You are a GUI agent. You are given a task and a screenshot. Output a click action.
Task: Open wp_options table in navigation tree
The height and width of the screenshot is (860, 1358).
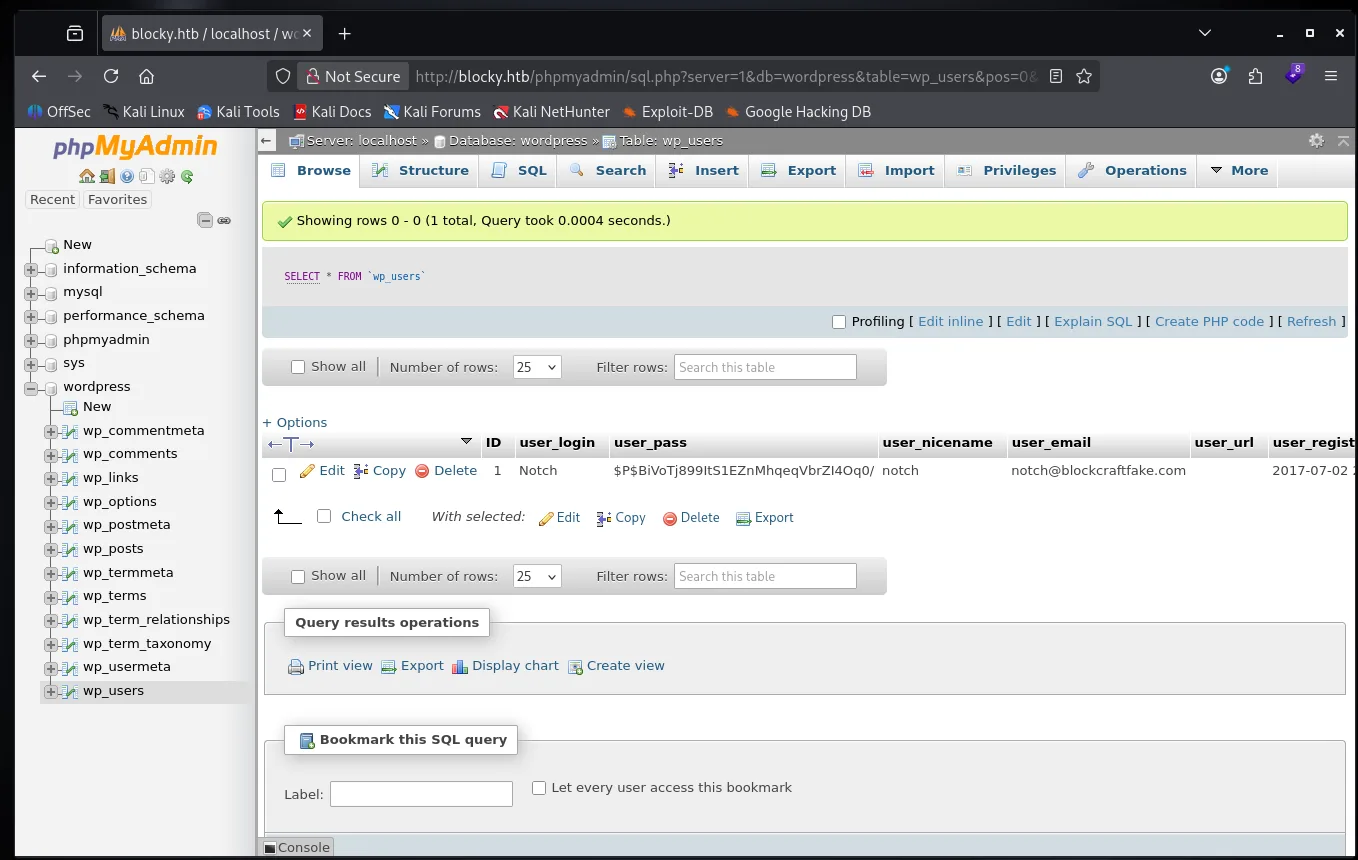[x=120, y=502]
